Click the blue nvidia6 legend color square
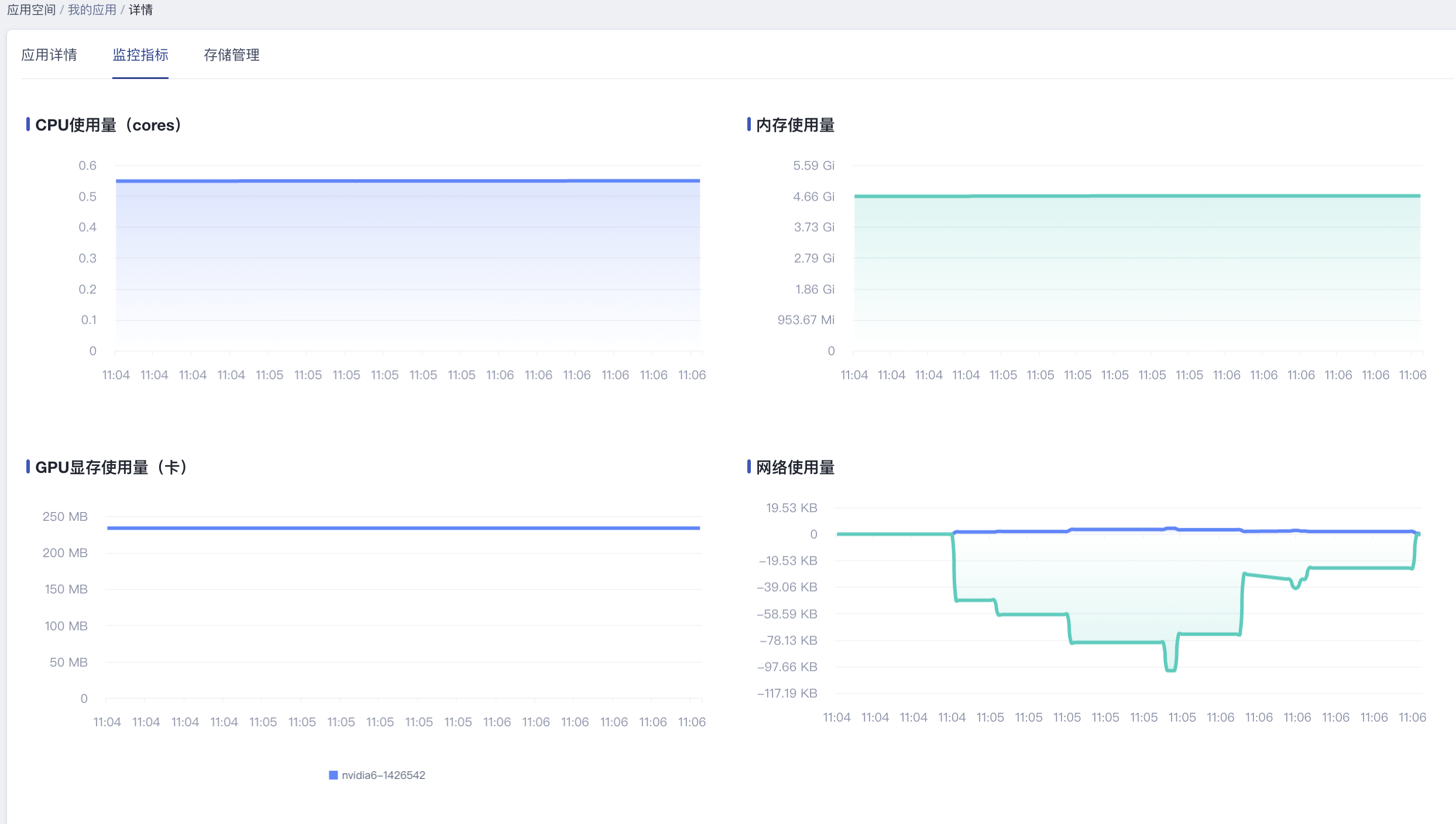1456x824 pixels. tap(333, 775)
